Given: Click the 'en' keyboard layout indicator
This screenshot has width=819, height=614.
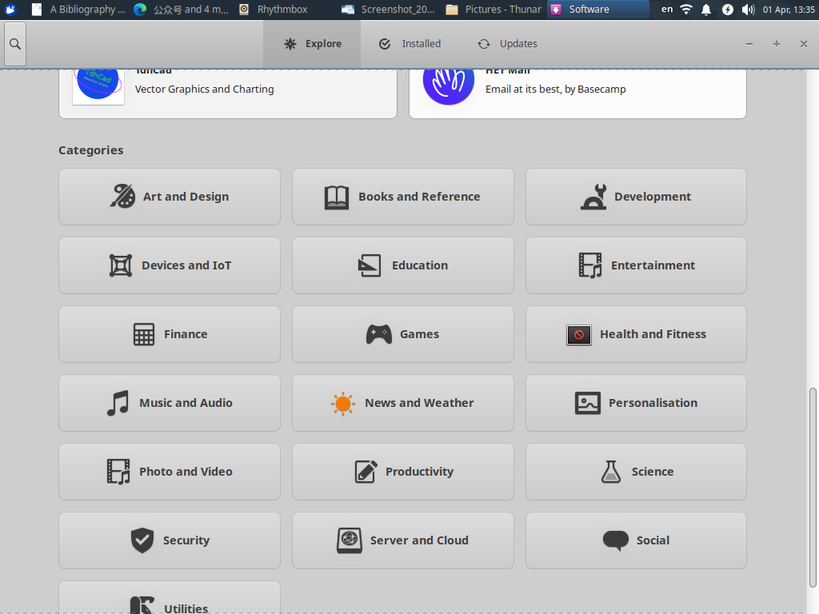Looking at the screenshot, I should pyautogui.click(x=667, y=9).
